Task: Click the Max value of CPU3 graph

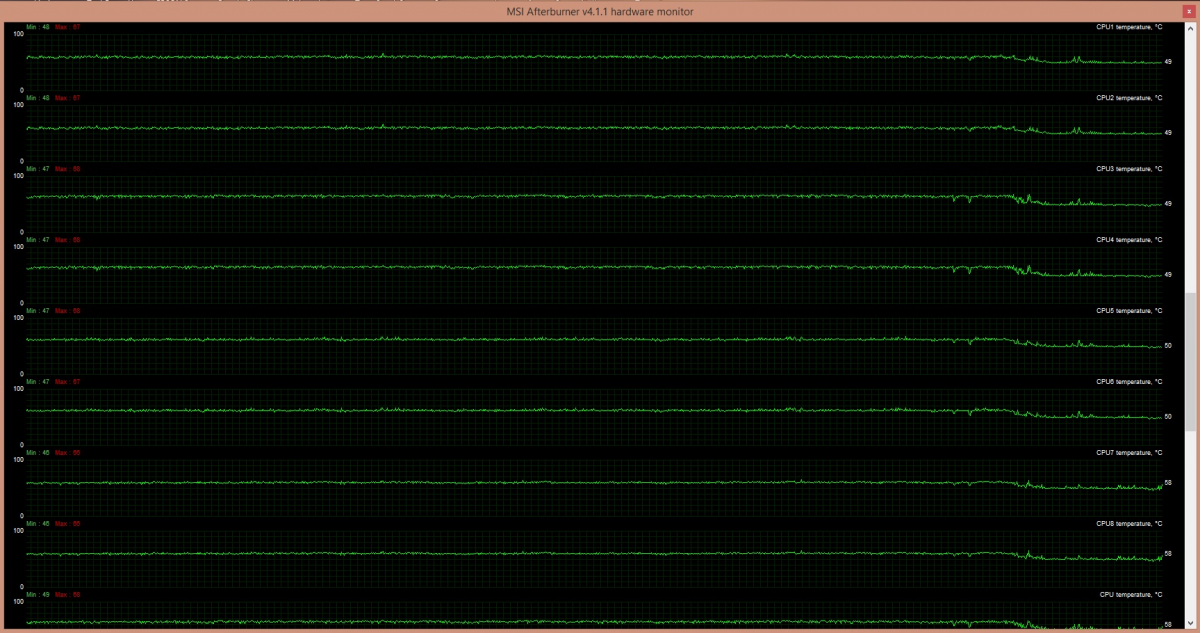Action: coord(68,169)
